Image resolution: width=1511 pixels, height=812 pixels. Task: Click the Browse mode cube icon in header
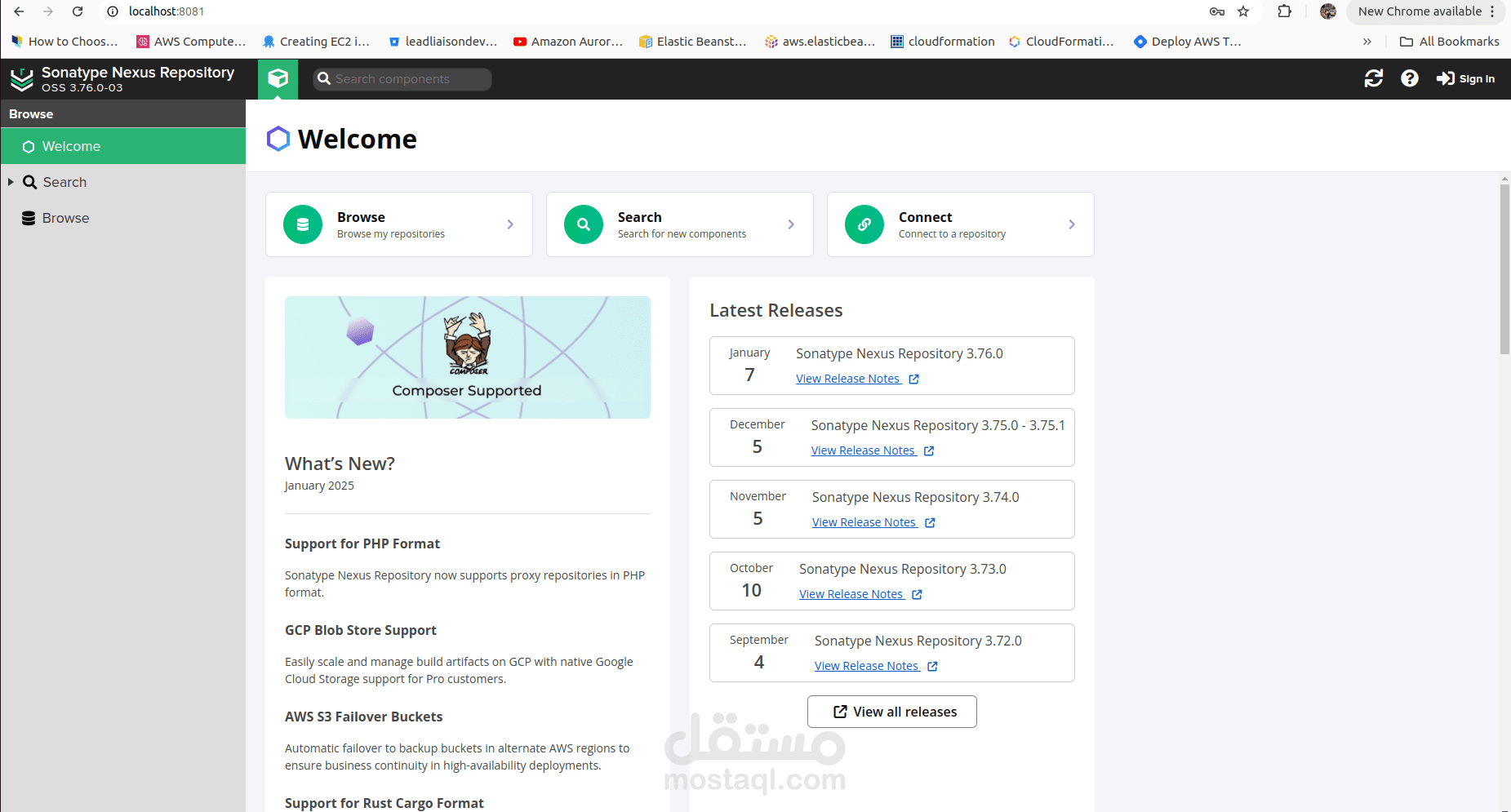point(278,79)
